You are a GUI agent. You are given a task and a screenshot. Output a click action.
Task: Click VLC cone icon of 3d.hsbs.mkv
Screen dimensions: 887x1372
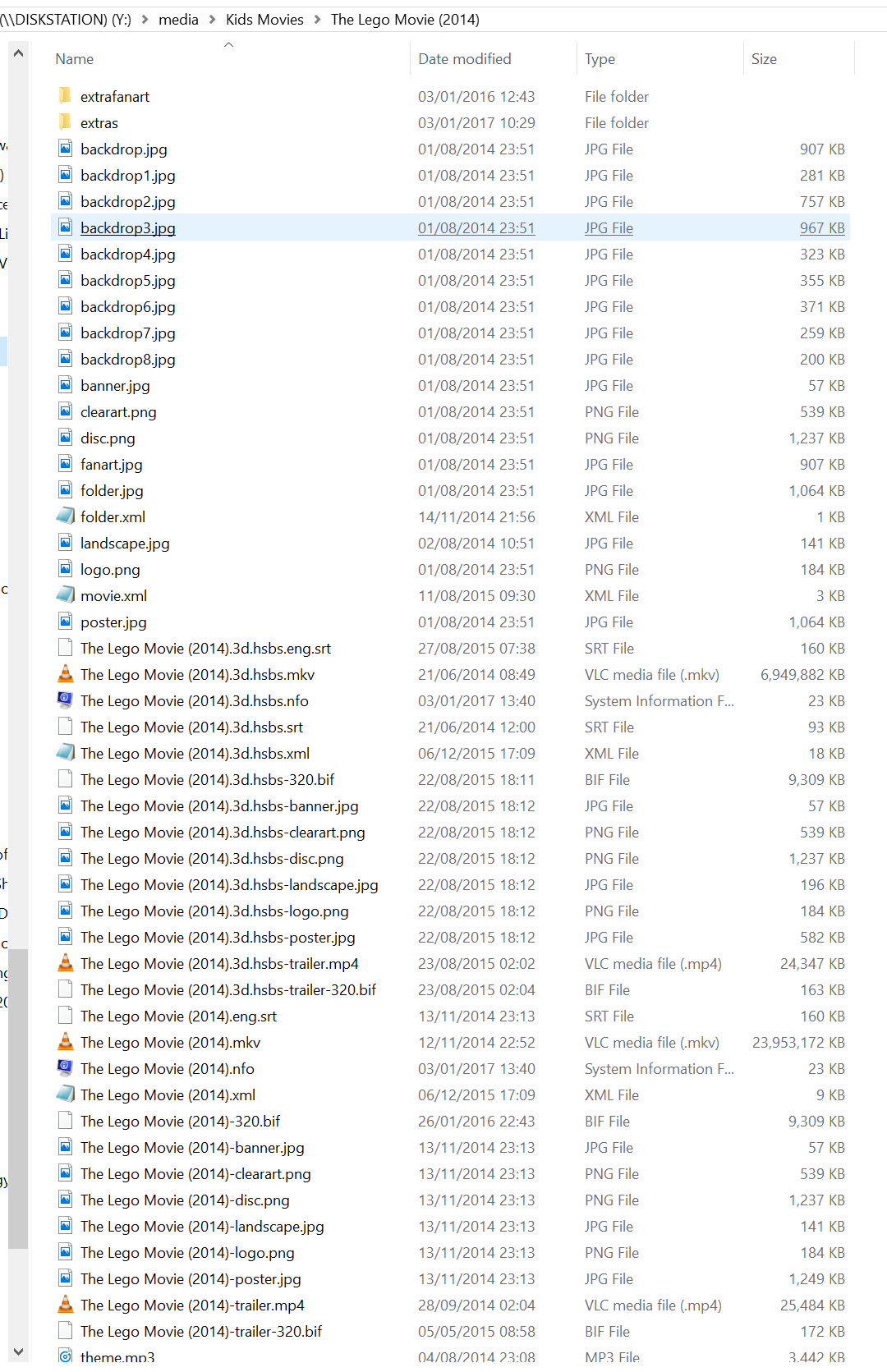coord(66,674)
